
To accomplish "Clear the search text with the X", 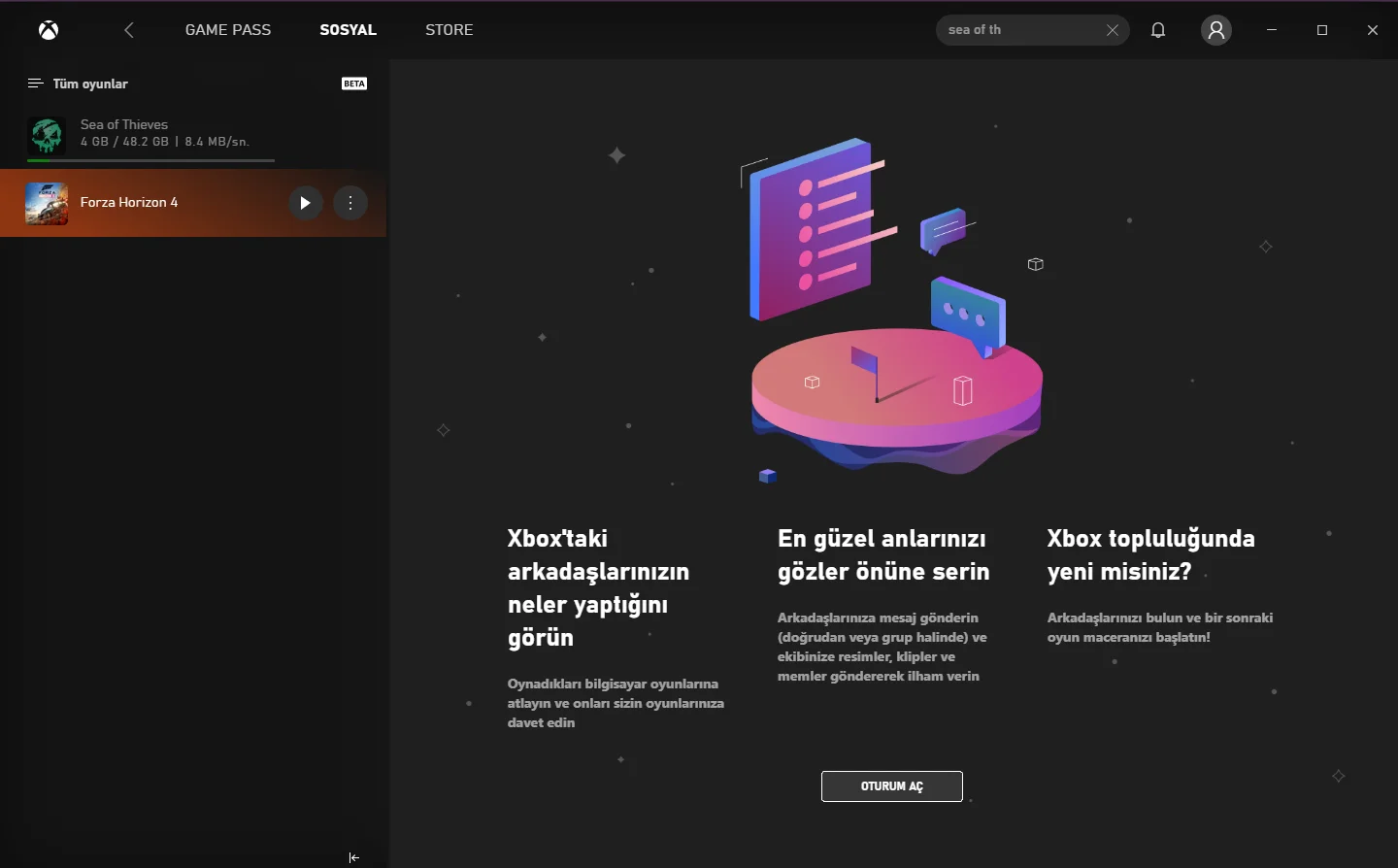I will (1113, 30).
